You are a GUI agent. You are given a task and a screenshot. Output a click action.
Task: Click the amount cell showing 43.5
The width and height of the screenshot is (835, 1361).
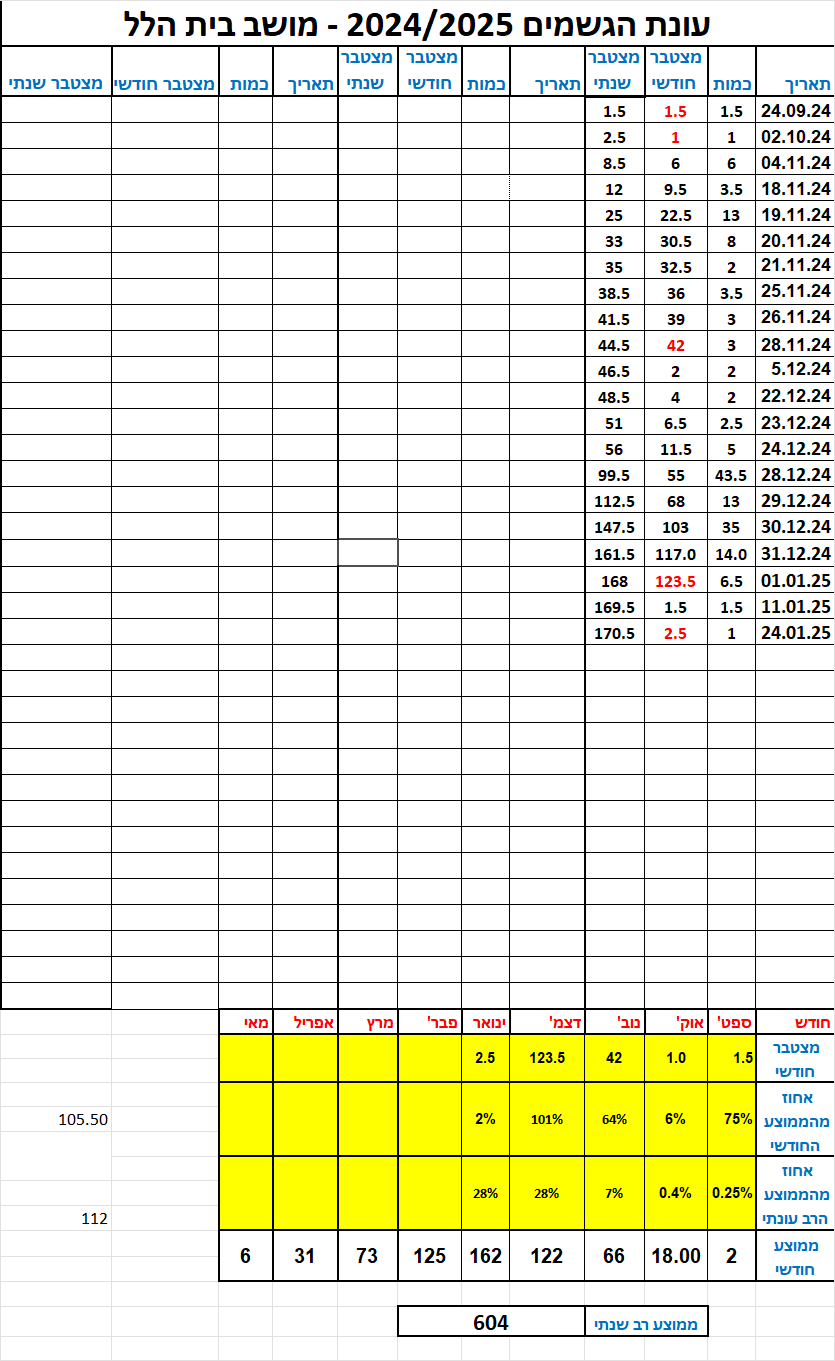[x=731, y=475]
